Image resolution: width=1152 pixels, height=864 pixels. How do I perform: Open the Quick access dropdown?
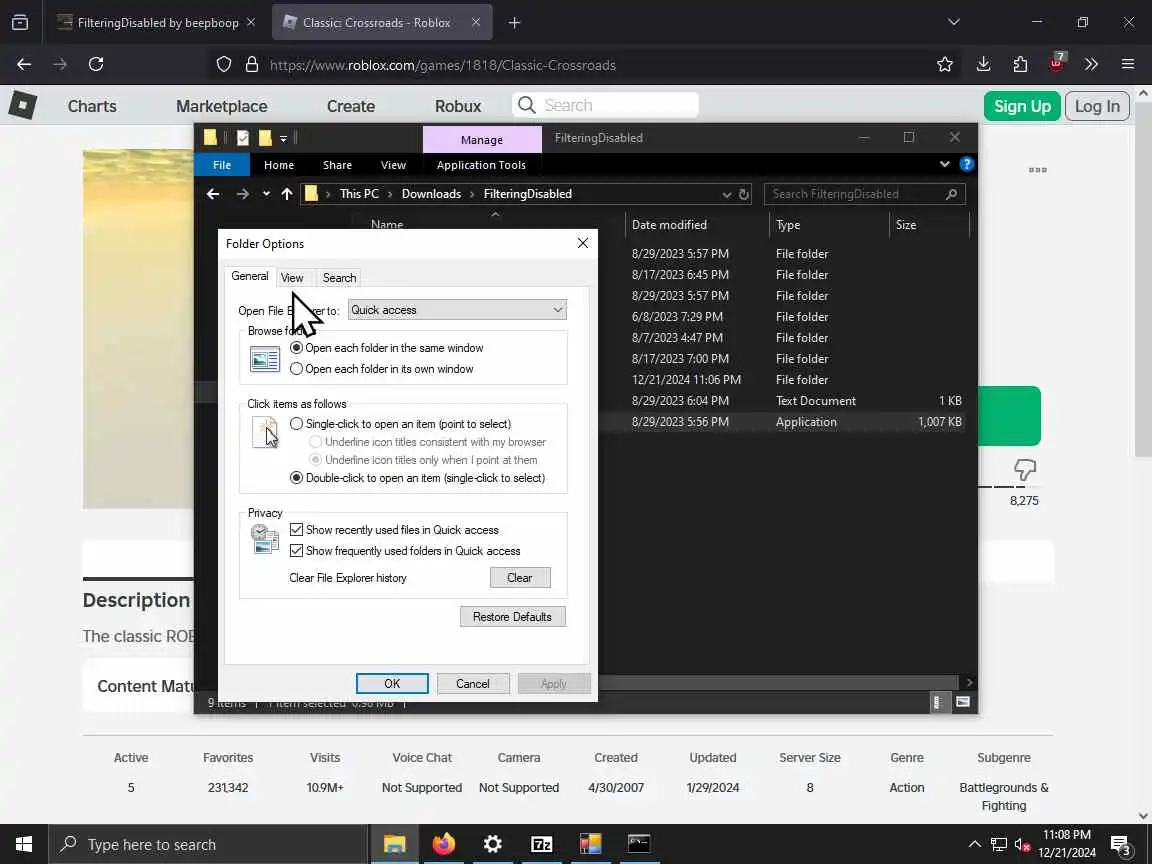pyautogui.click(x=457, y=310)
